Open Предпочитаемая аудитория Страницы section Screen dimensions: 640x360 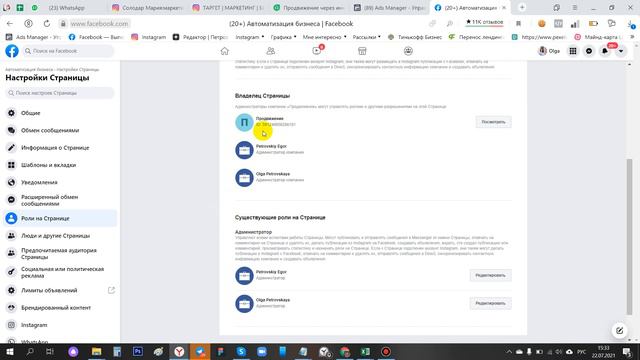(x=60, y=253)
